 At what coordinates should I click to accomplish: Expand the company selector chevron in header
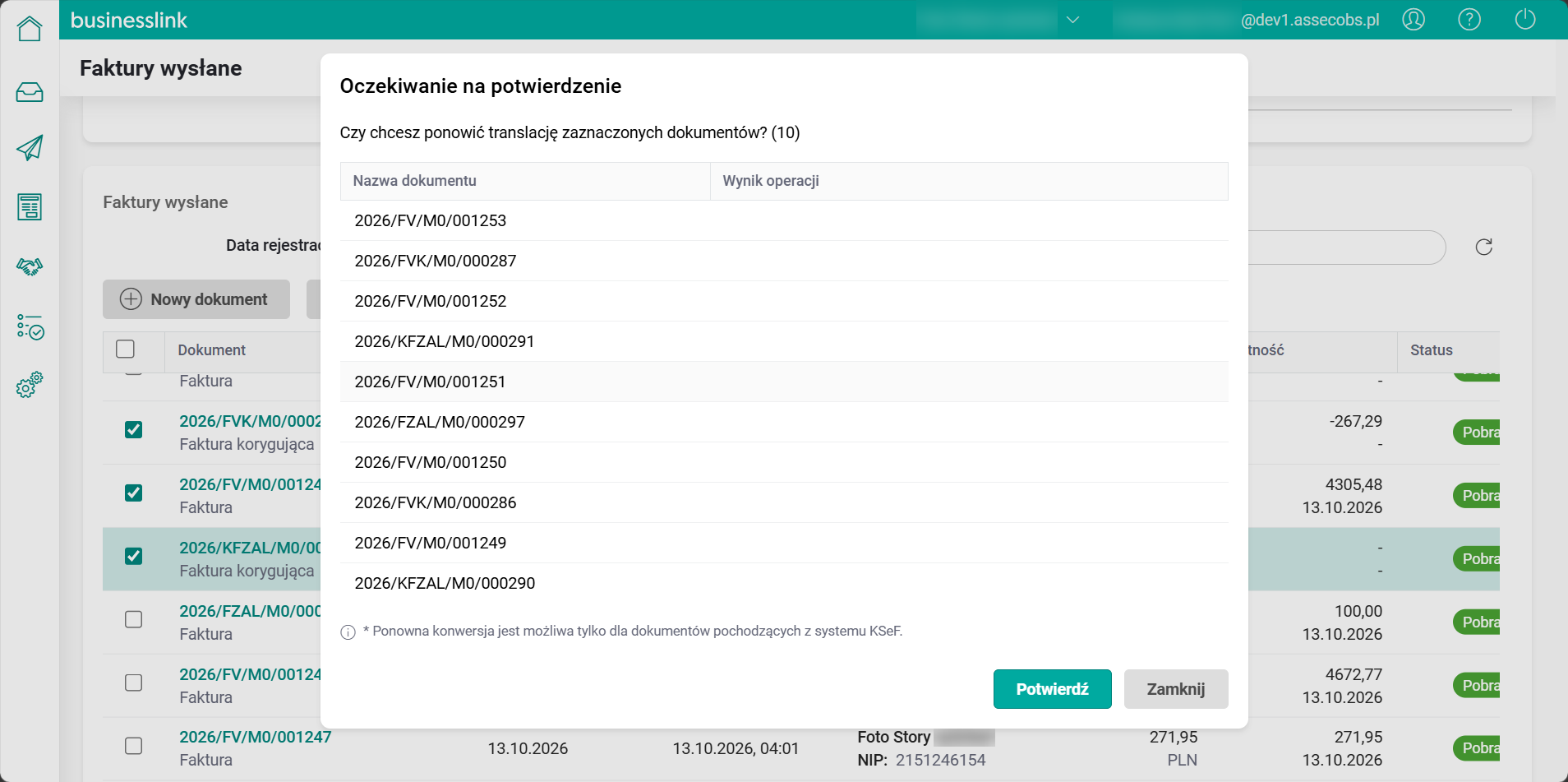tap(1072, 20)
